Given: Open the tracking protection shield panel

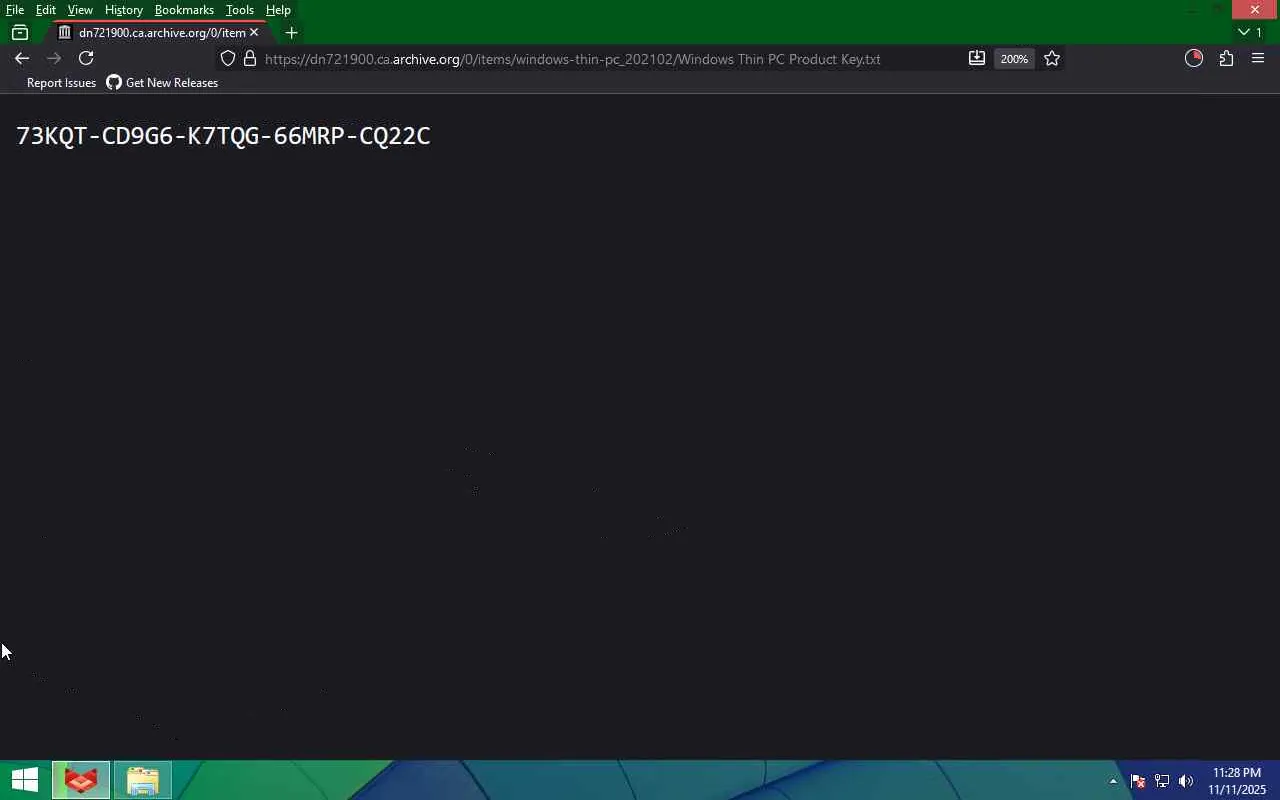Looking at the screenshot, I should tap(228, 59).
